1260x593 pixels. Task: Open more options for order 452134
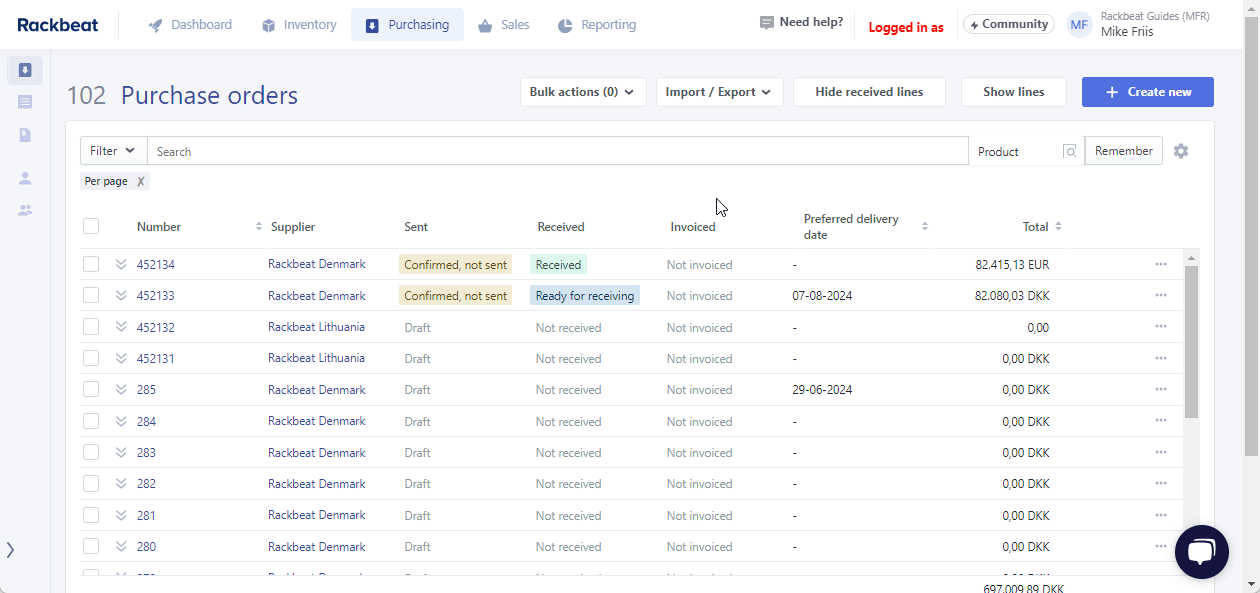coord(1160,264)
